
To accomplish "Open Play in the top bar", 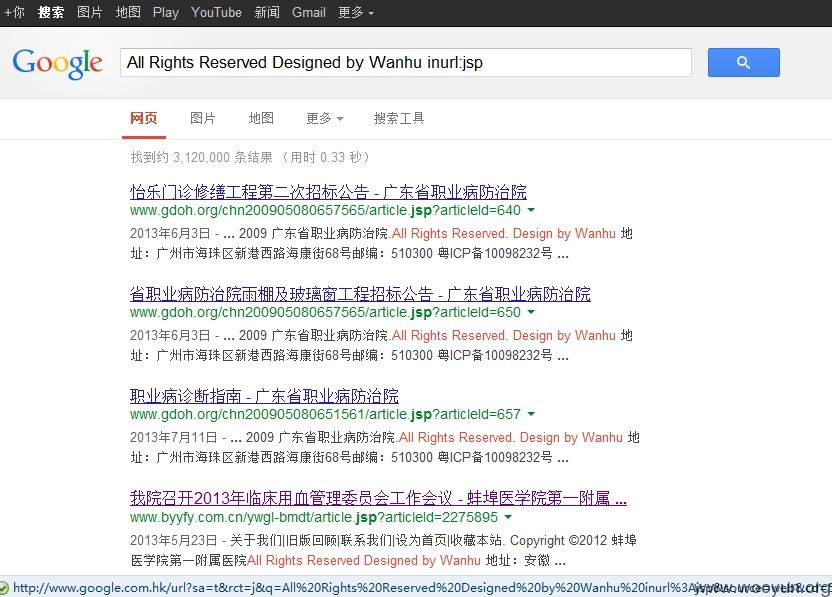I will (x=166, y=12).
